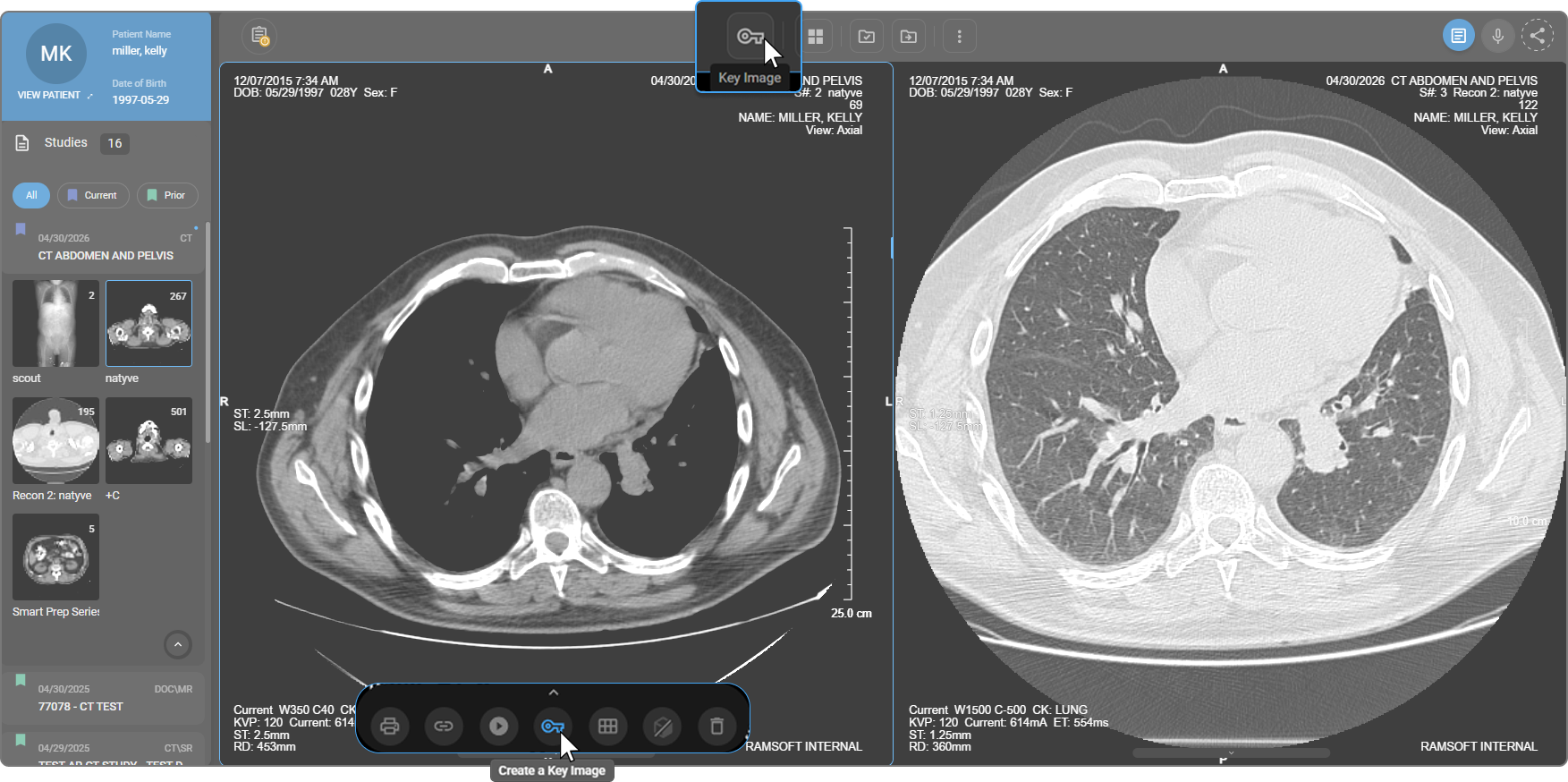
Task: Click the folder with checkmark icon
Action: pos(867,37)
